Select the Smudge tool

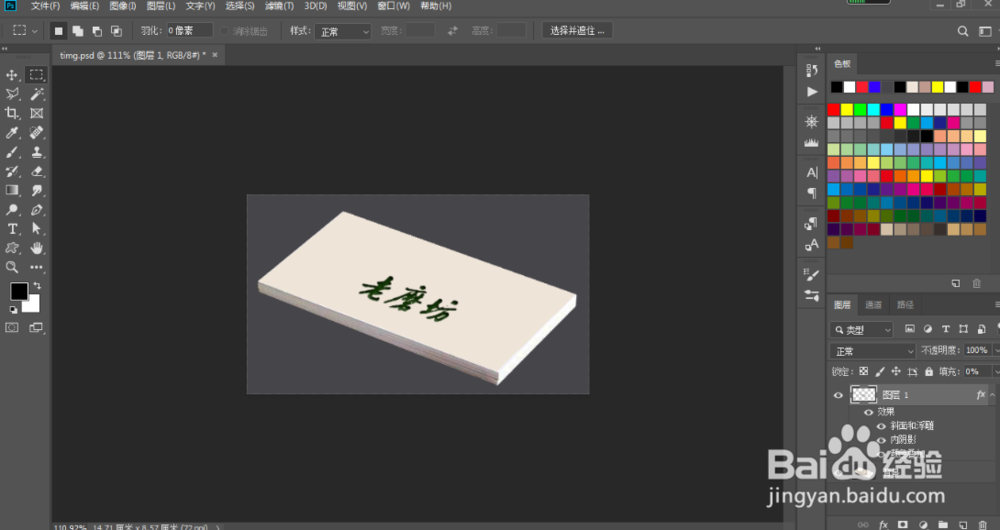[36, 190]
